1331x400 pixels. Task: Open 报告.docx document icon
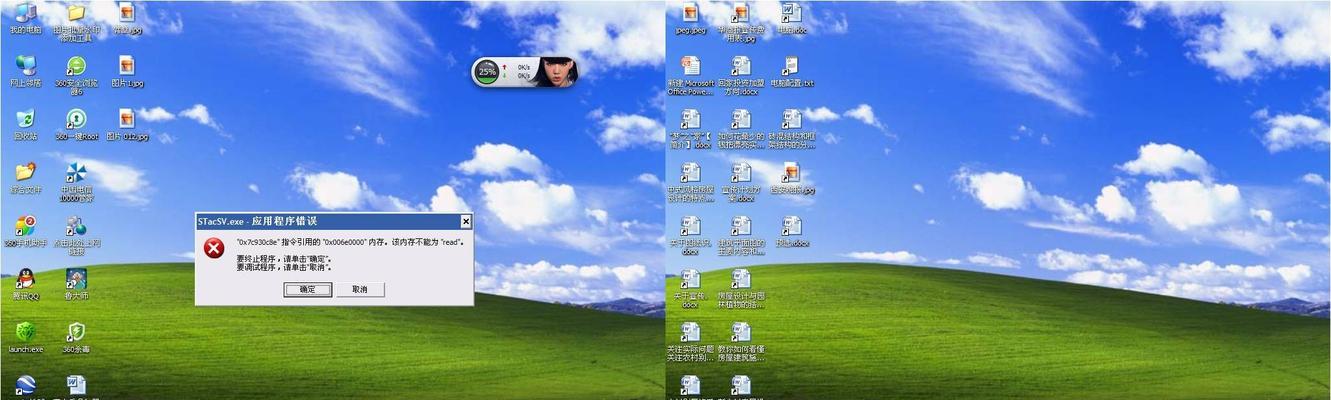coord(790,231)
